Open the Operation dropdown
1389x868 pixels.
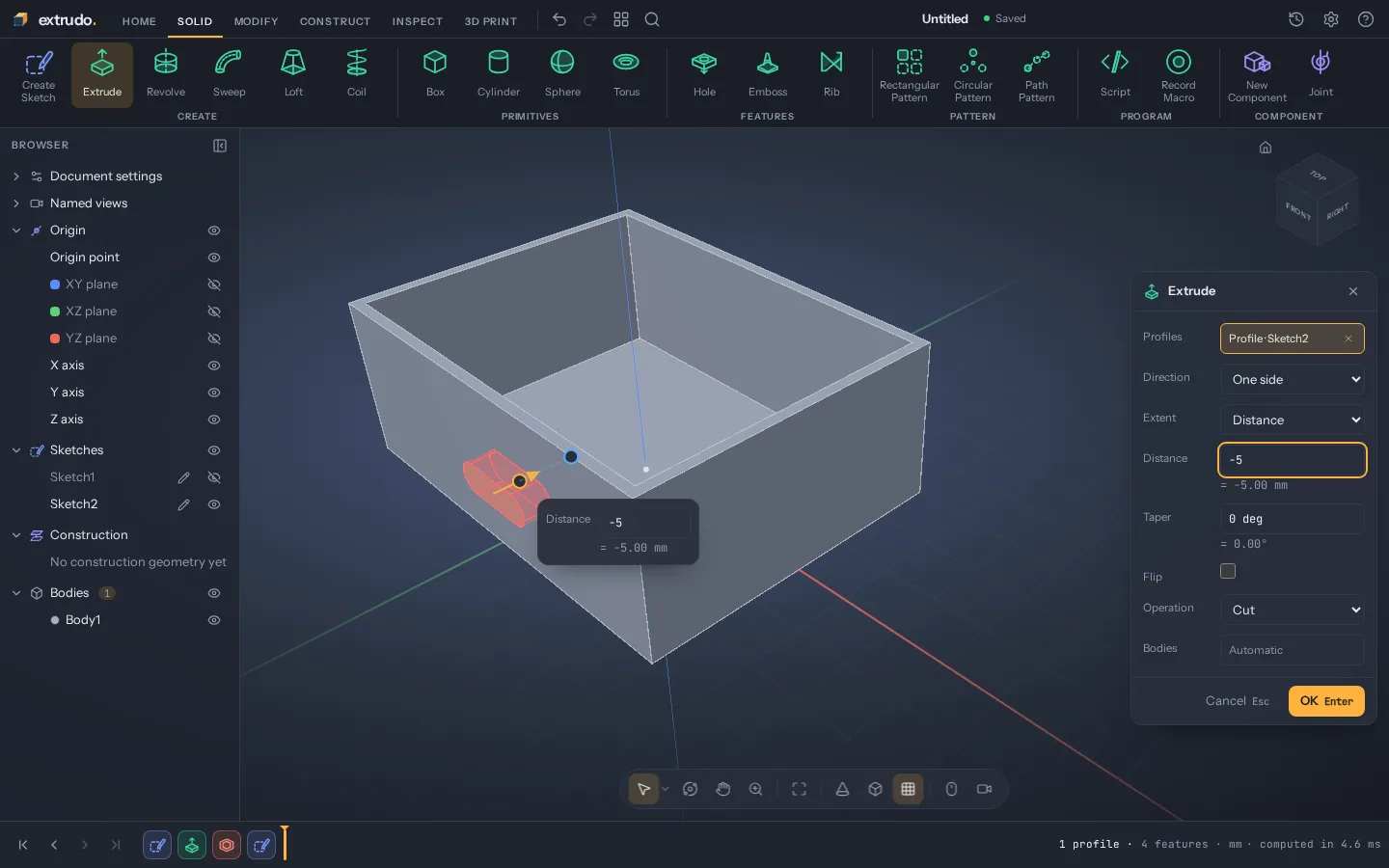(1293, 610)
